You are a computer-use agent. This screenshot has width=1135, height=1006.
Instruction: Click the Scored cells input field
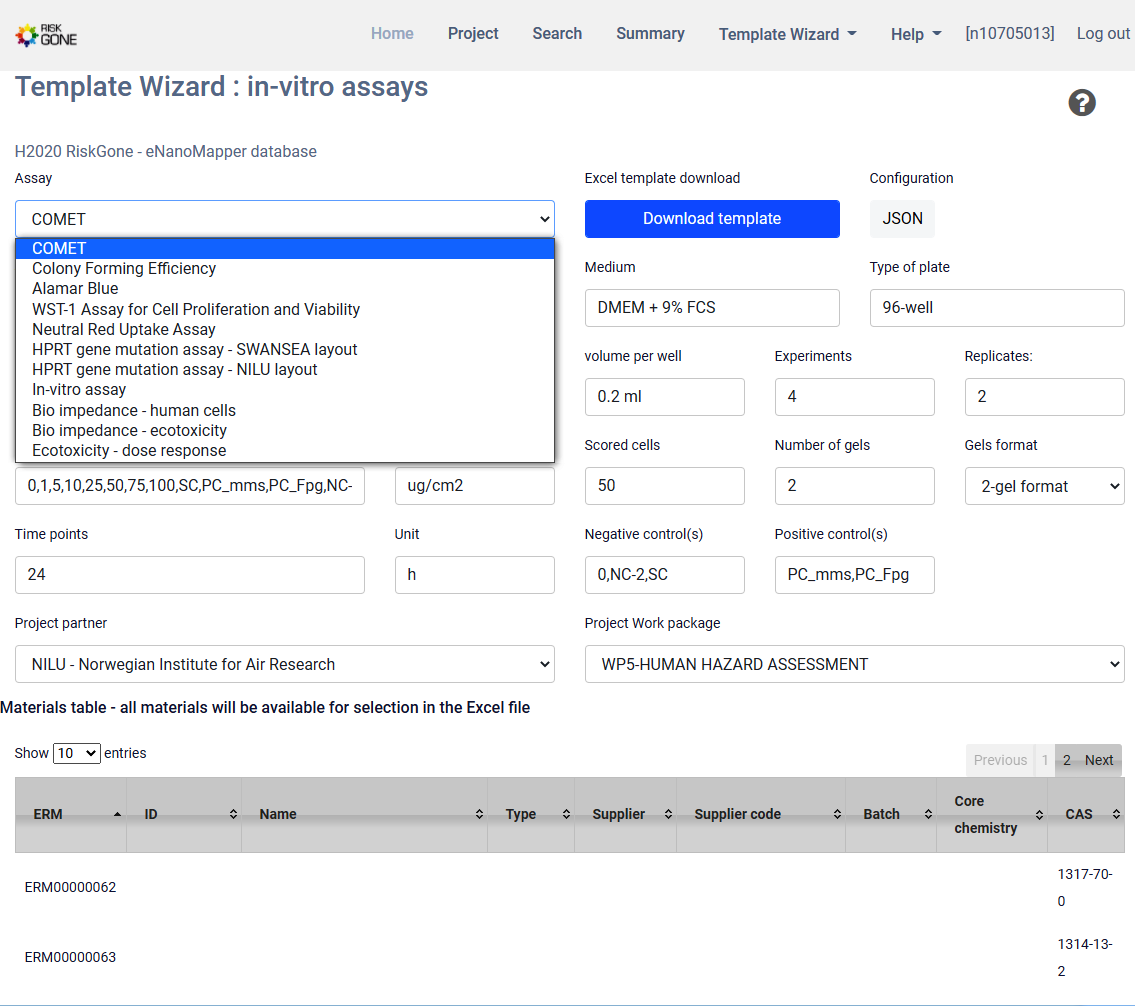[x=664, y=486]
